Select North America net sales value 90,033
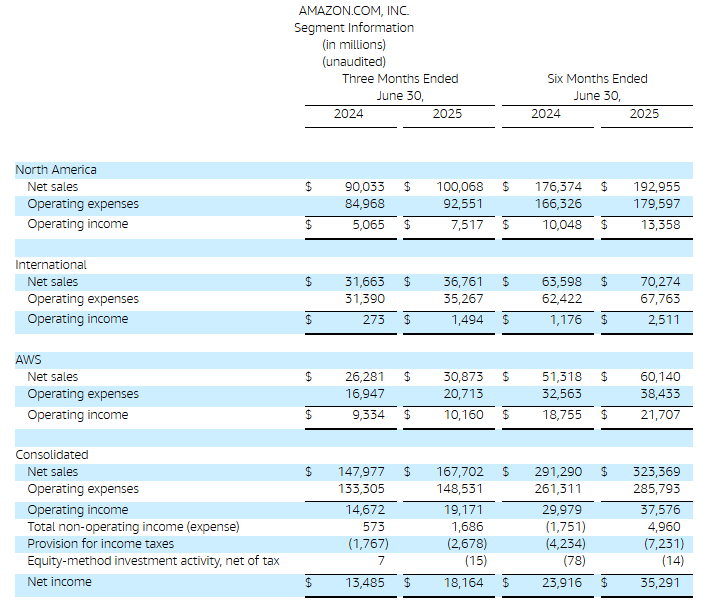Image resolution: width=709 pixels, height=601 pixels. point(364,187)
